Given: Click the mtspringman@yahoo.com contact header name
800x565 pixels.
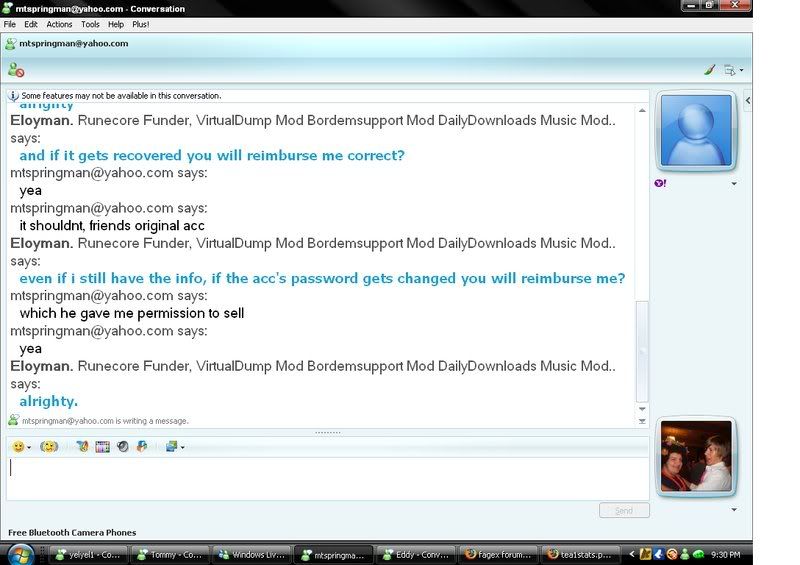Looking at the screenshot, I should pos(73,43).
